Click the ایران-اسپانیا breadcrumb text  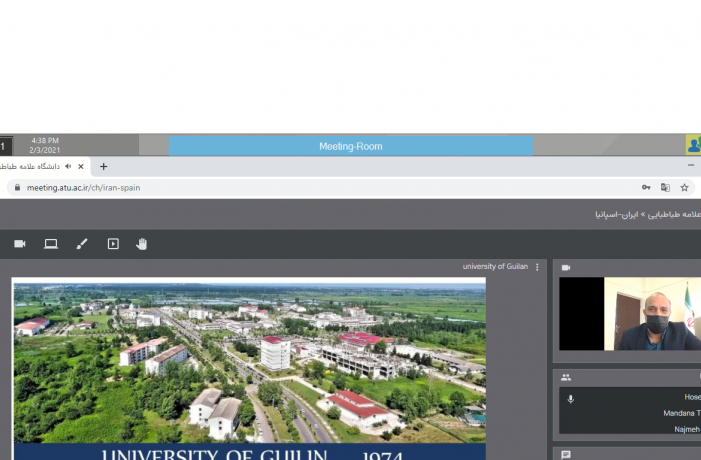point(616,215)
